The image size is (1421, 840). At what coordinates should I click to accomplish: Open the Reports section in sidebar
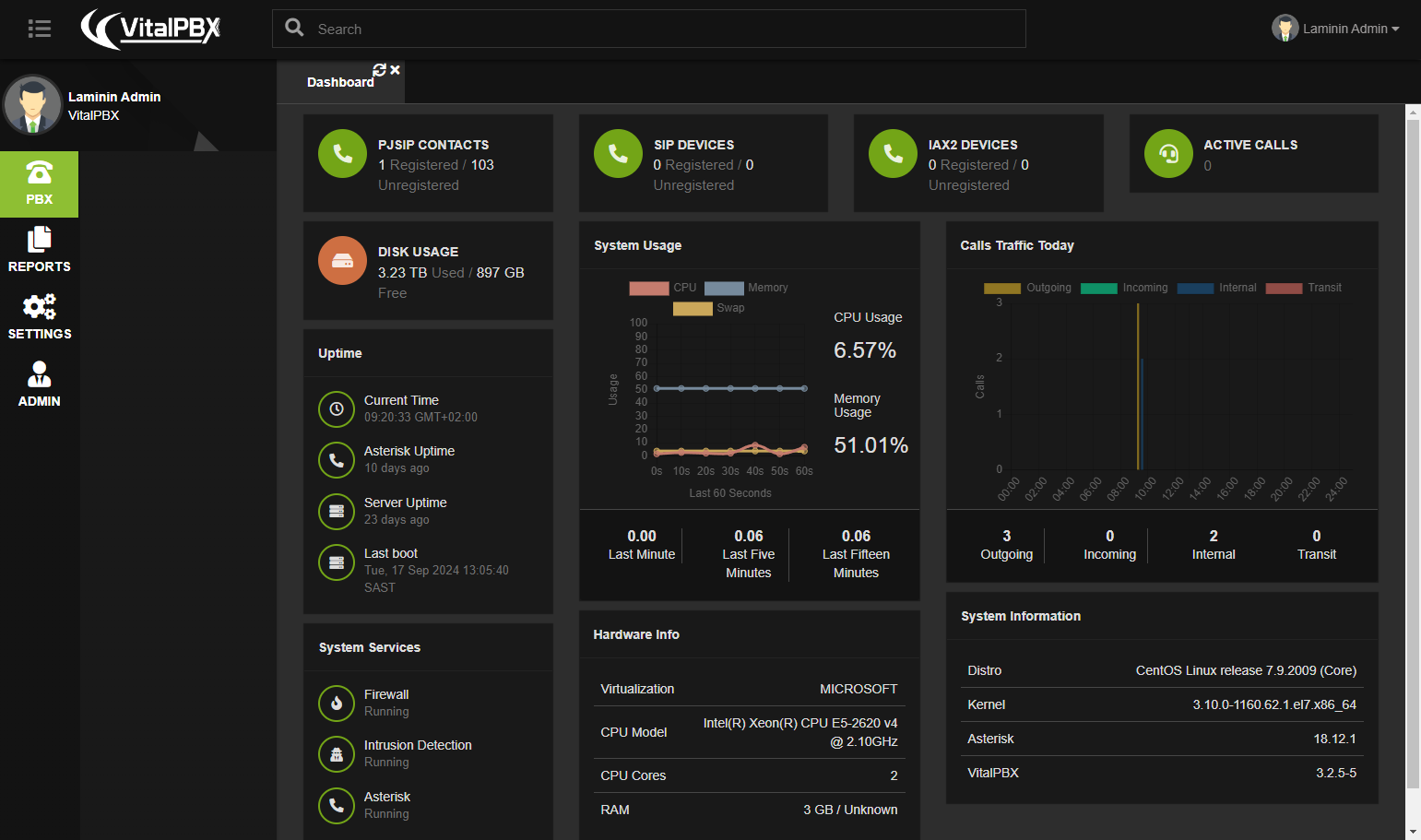(39, 251)
